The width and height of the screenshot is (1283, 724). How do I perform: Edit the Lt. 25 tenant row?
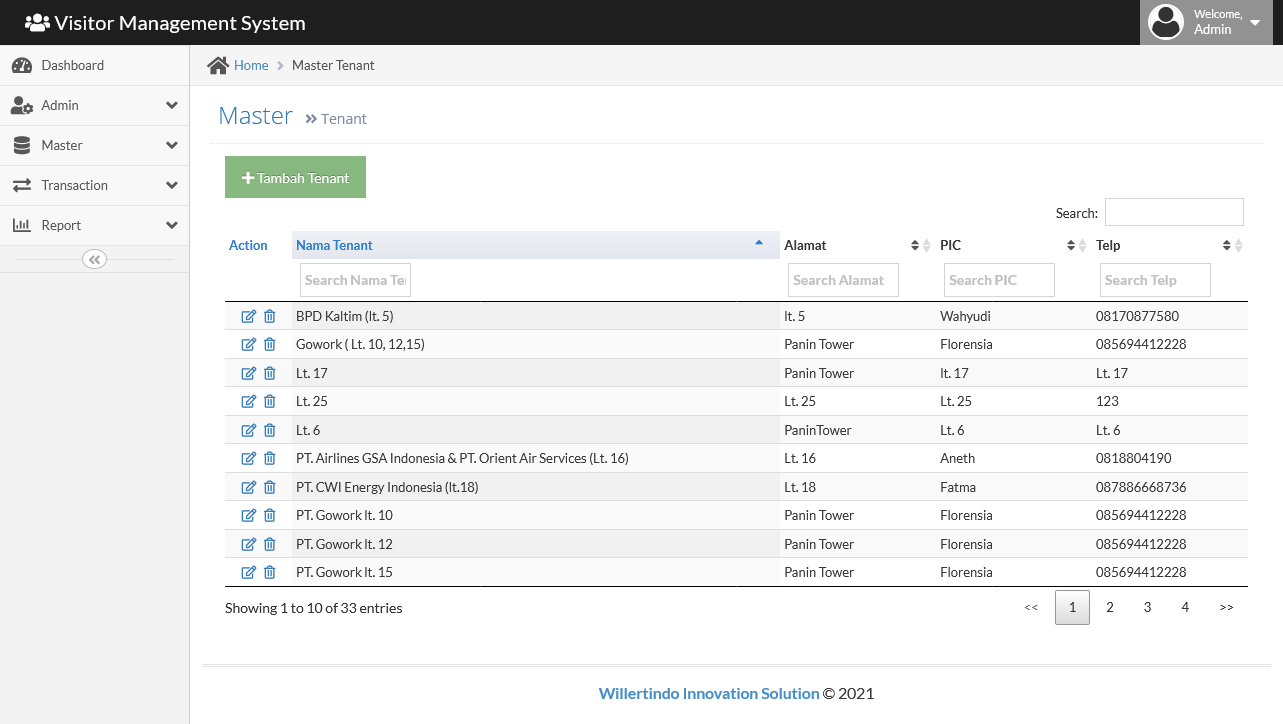(x=249, y=401)
